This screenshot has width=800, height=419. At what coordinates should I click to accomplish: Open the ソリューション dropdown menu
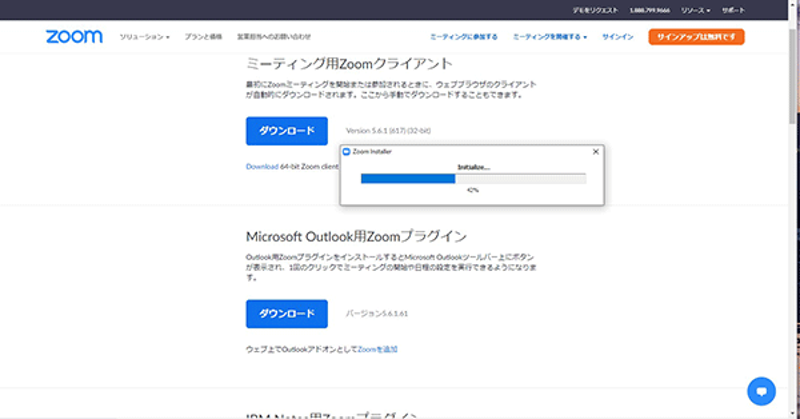144,37
